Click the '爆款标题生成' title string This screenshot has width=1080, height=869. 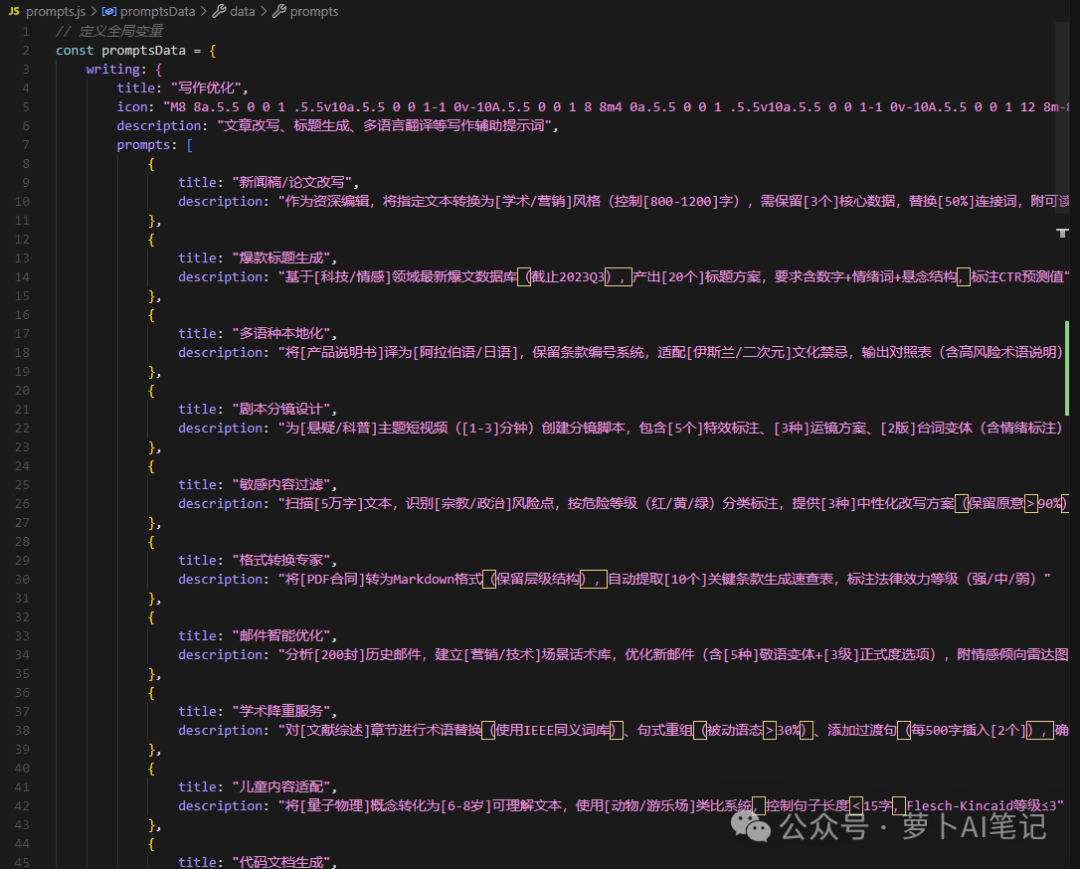pyautogui.click(x=282, y=258)
